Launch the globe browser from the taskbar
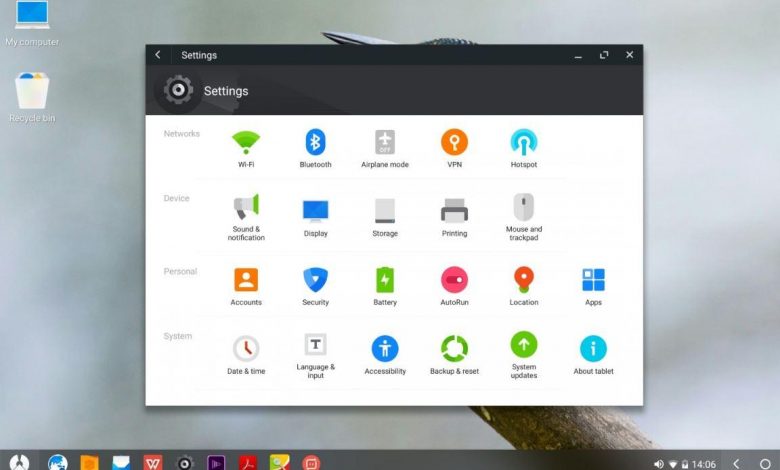The width and height of the screenshot is (780, 470). tap(58, 463)
